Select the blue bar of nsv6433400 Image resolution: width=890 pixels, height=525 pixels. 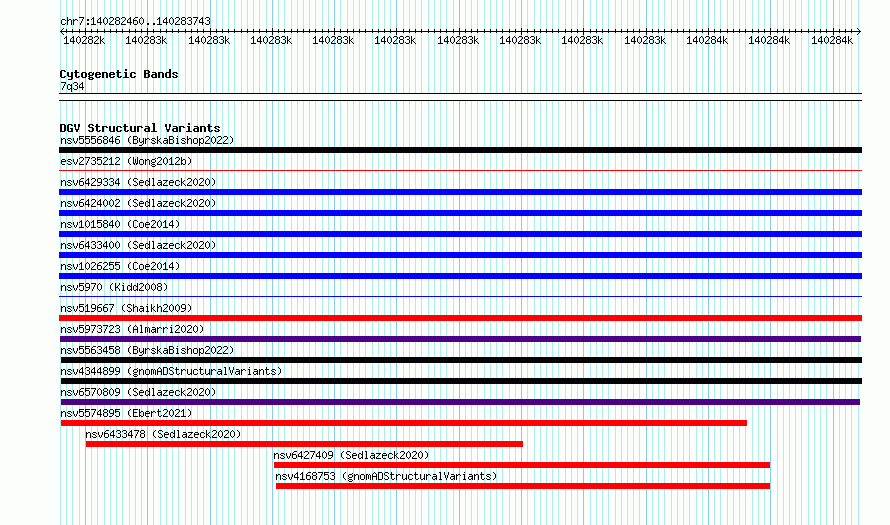(x=460, y=255)
